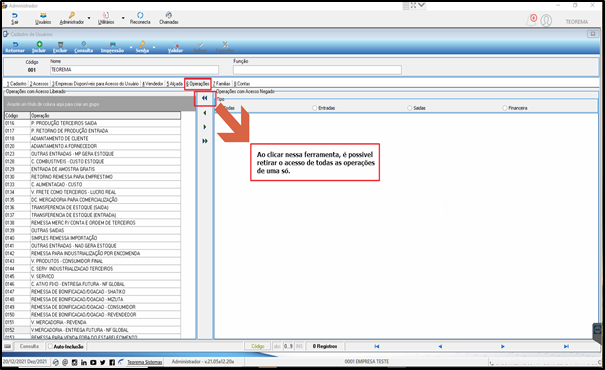Click the Impressão printer icon
This screenshot has height=370, width=605.
tap(112, 44)
